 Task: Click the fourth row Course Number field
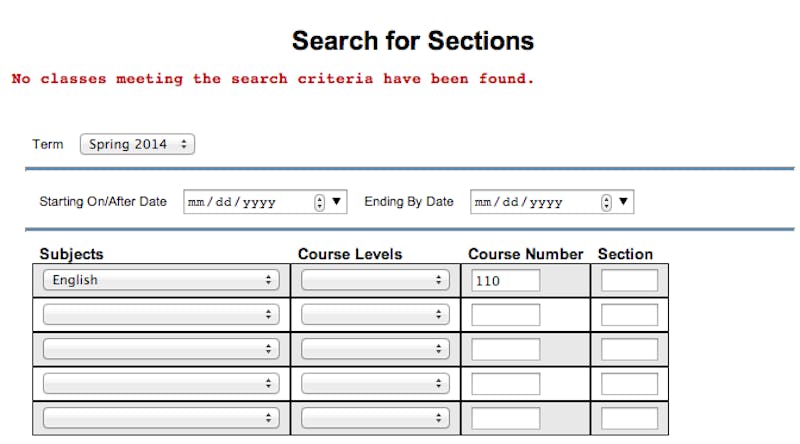[x=505, y=384]
